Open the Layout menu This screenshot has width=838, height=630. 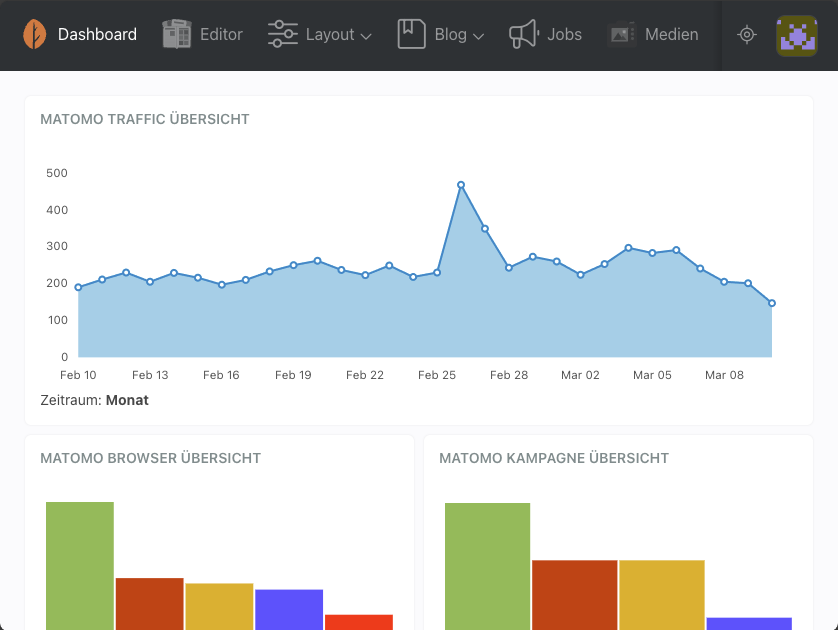pyautogui.click(x=330, y=35)
